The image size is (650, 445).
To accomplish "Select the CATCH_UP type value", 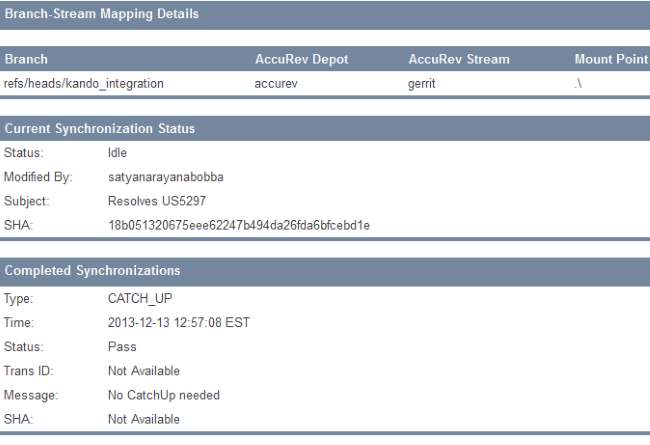I will point(139,299).
